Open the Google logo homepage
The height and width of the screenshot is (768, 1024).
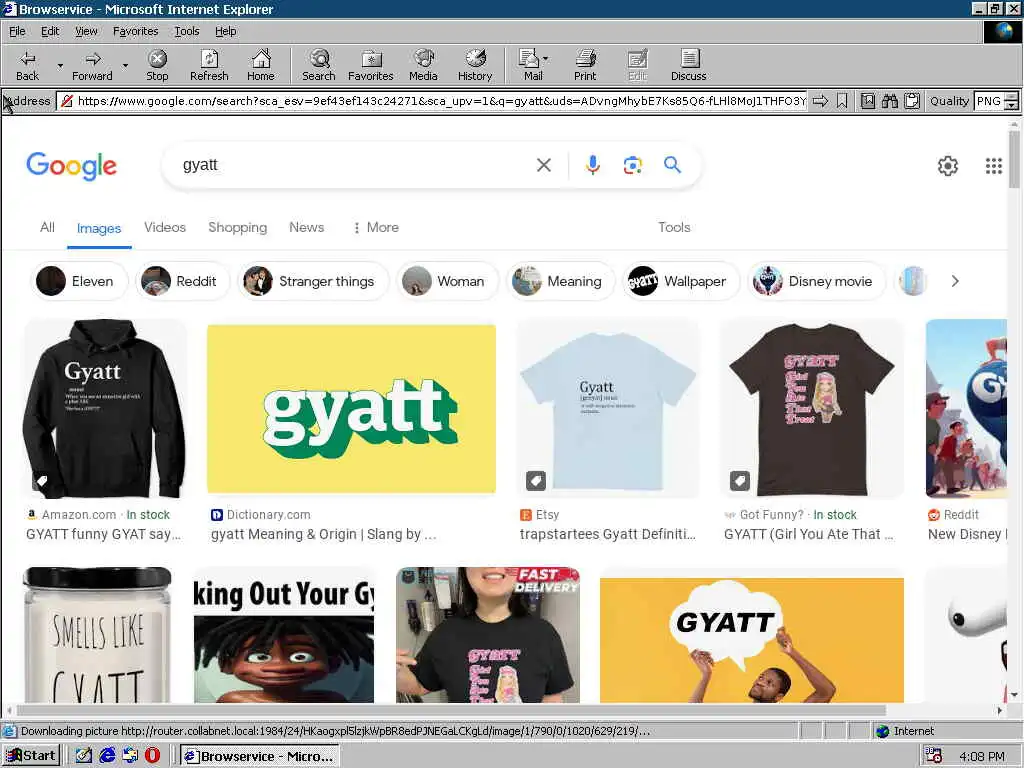click(72, 166)
